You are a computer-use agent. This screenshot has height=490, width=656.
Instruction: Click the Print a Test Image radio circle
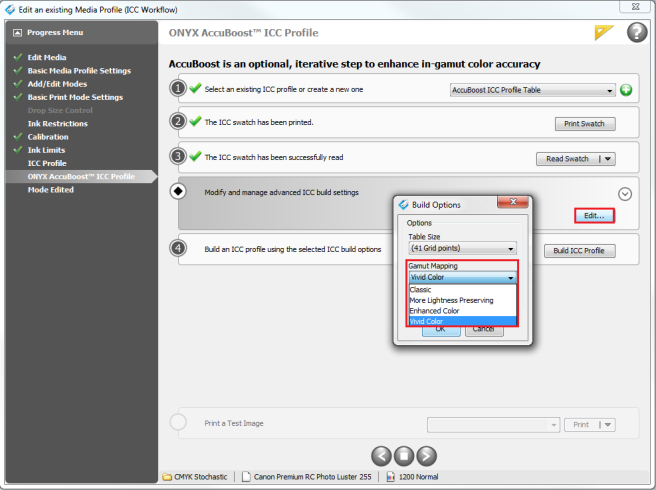178,422
